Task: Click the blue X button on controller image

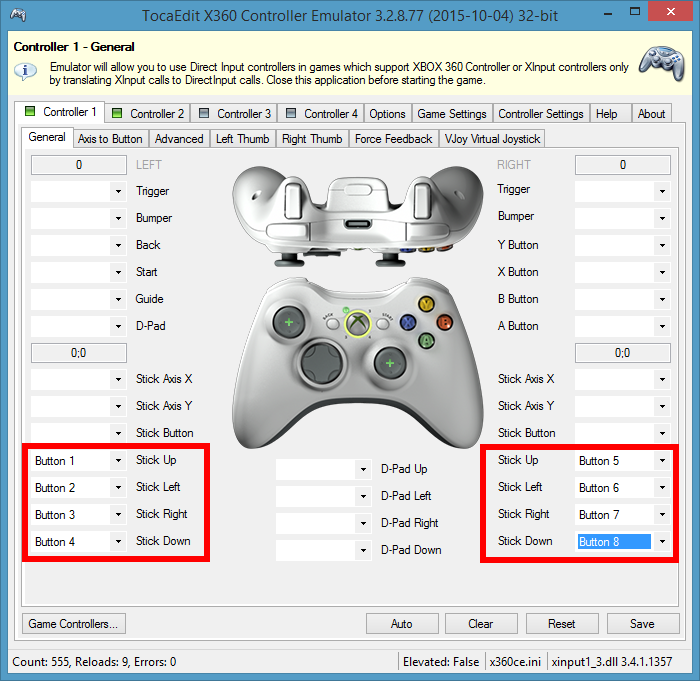Action: pos(408,322)
